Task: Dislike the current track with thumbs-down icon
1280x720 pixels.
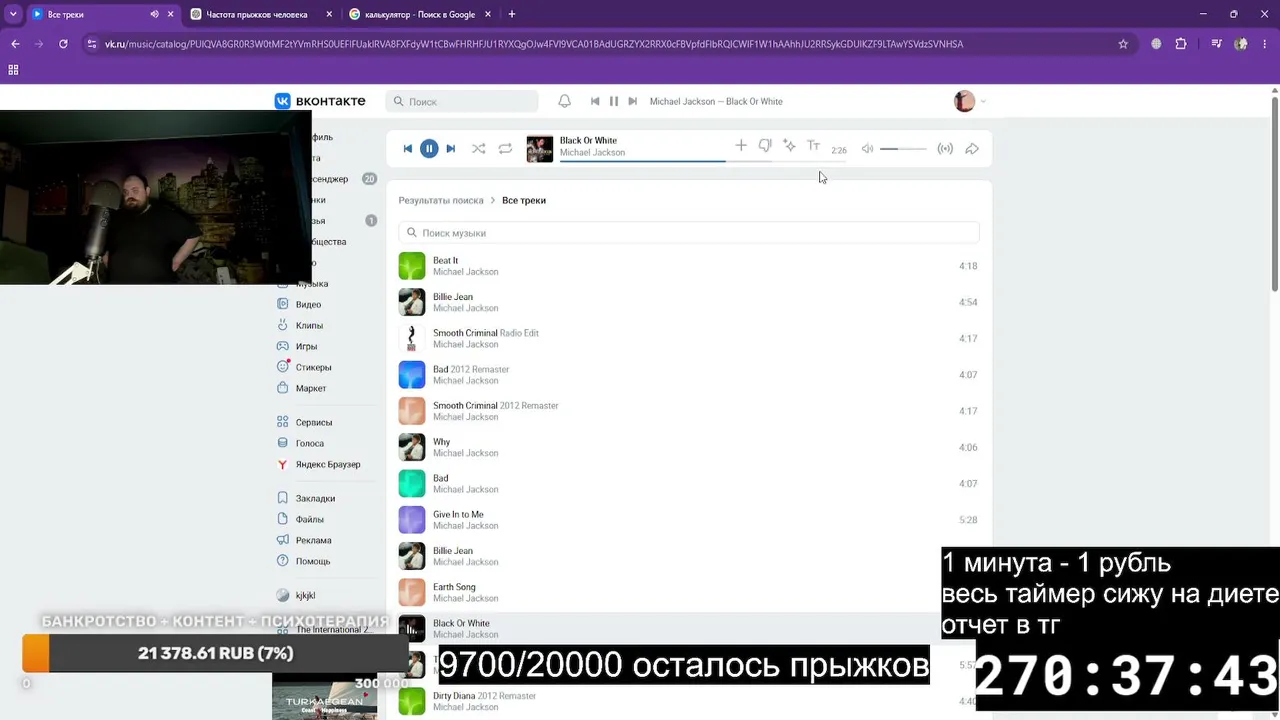Action: tap(765, 146)
